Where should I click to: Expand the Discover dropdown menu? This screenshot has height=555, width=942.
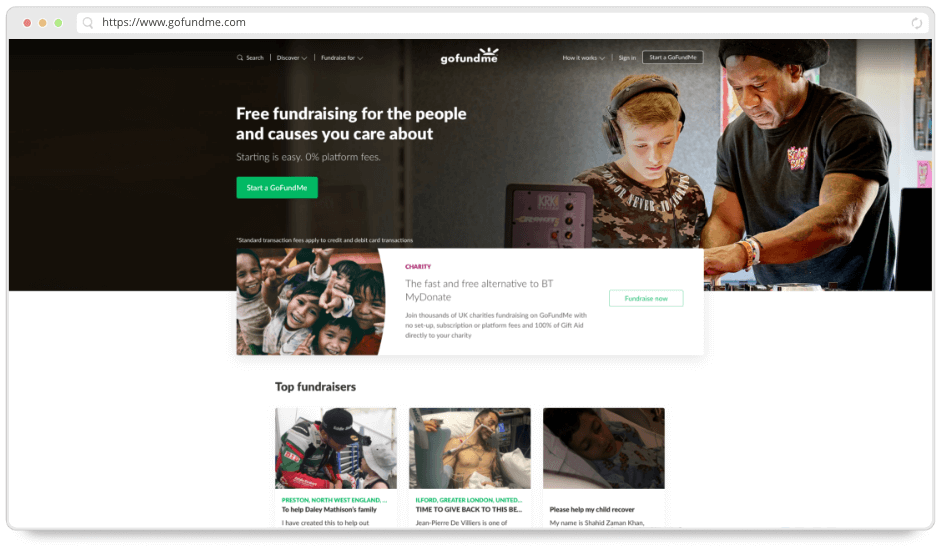(291, 58)
